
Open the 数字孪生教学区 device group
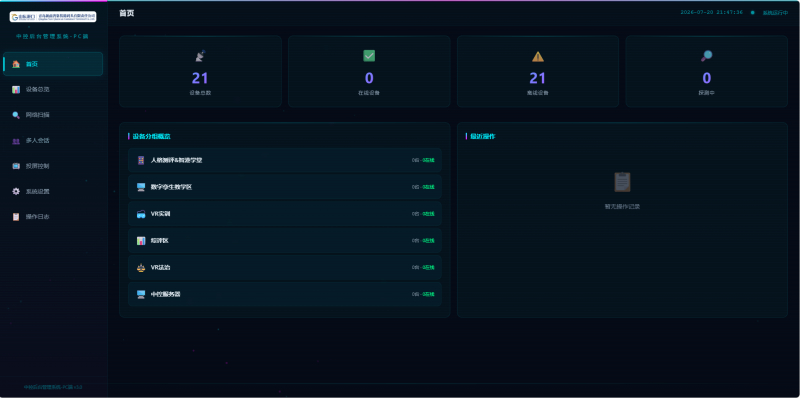click(285, 187)
